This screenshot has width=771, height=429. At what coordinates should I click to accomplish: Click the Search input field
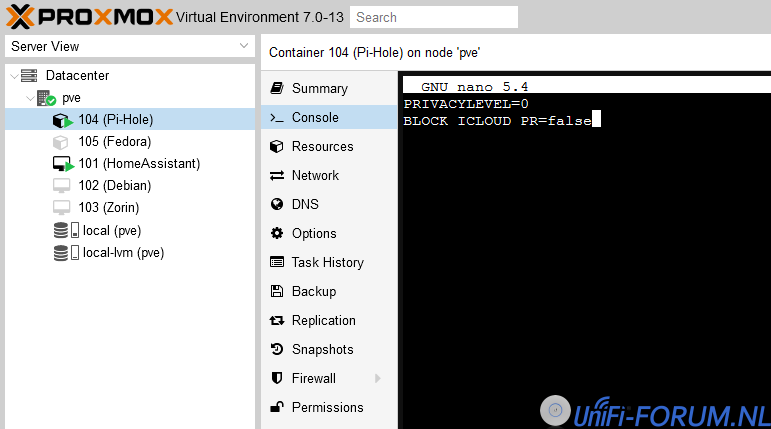pos(434,17)
